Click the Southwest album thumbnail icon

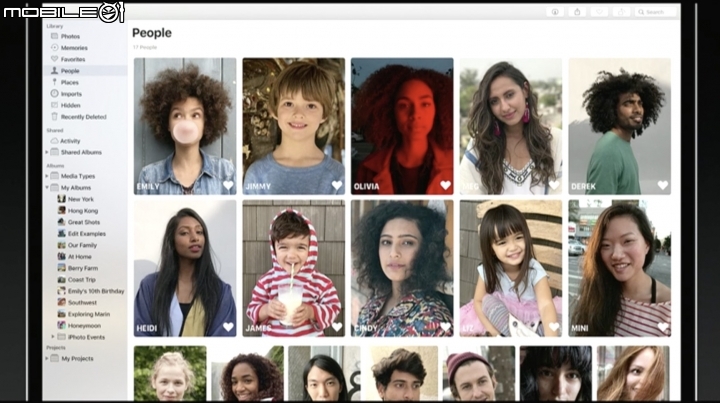click(x=62, y=302)
